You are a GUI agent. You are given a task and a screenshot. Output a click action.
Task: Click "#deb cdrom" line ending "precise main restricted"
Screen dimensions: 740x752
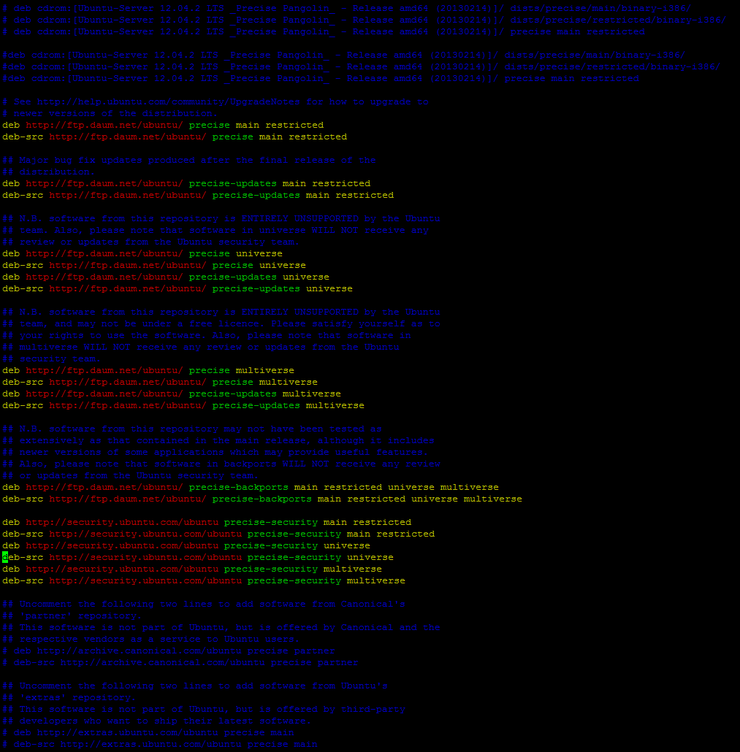[321, 79]
